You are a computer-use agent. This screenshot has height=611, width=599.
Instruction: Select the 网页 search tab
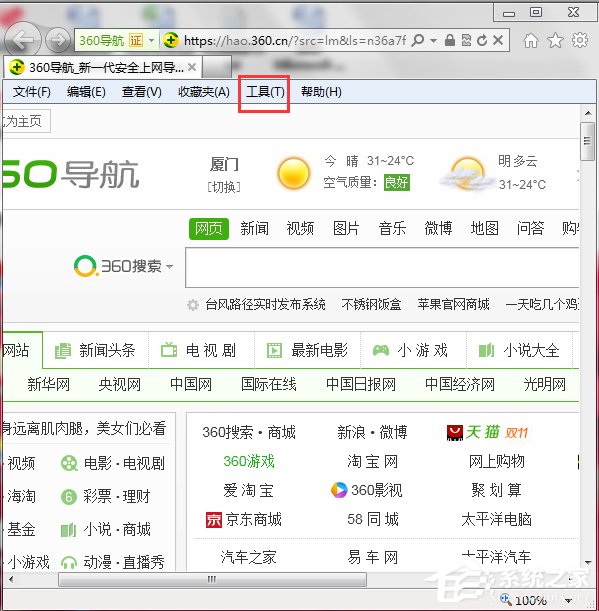click(209, 228)
